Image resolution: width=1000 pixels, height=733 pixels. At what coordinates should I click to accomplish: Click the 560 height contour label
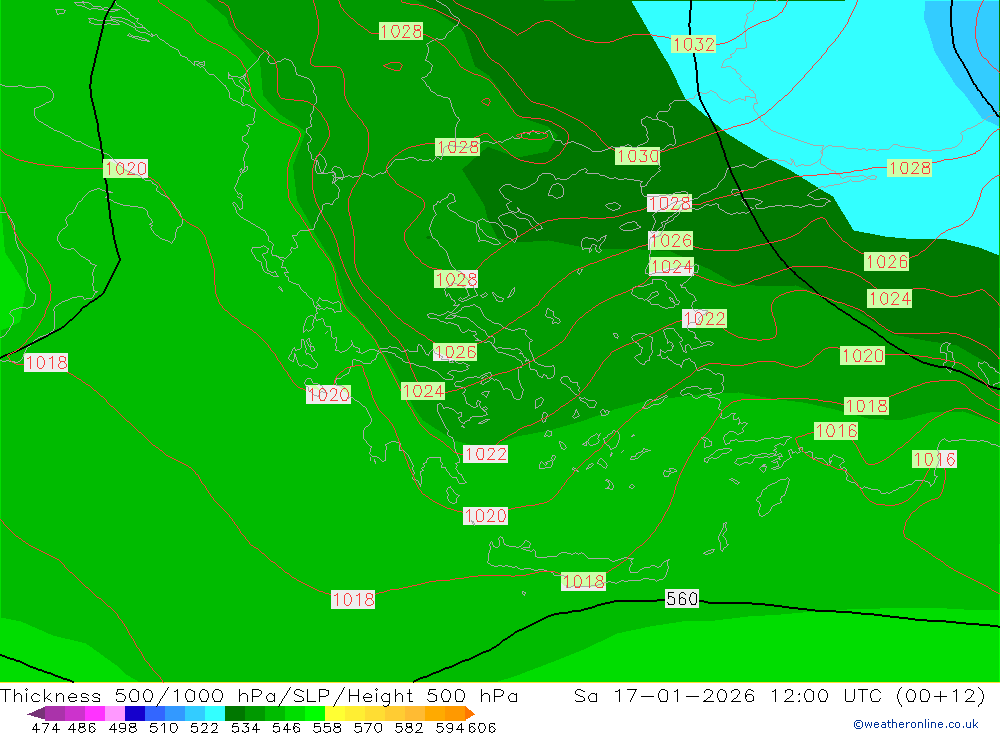point(682,598)
